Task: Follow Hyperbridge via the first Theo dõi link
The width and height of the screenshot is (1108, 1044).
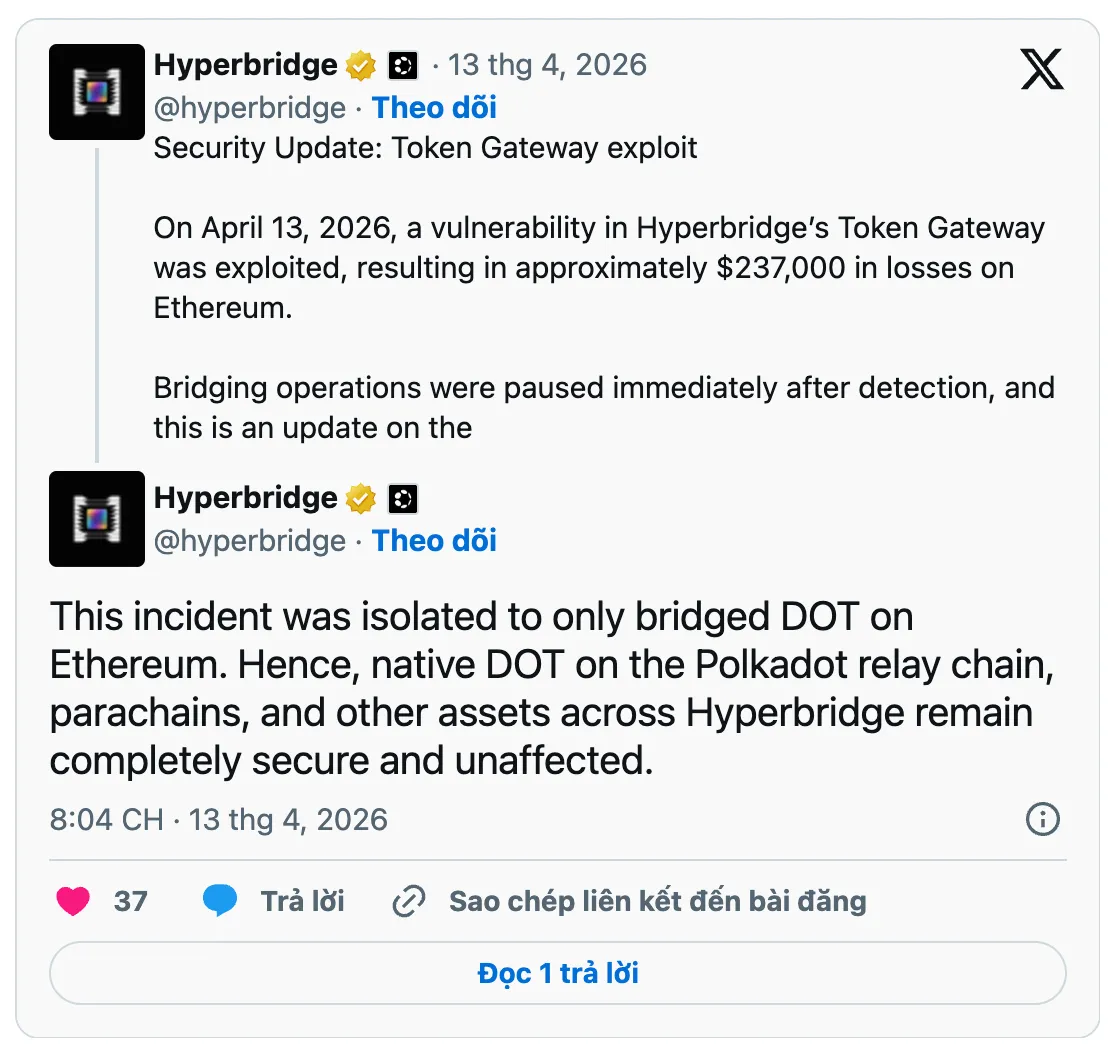Action: 434,108
